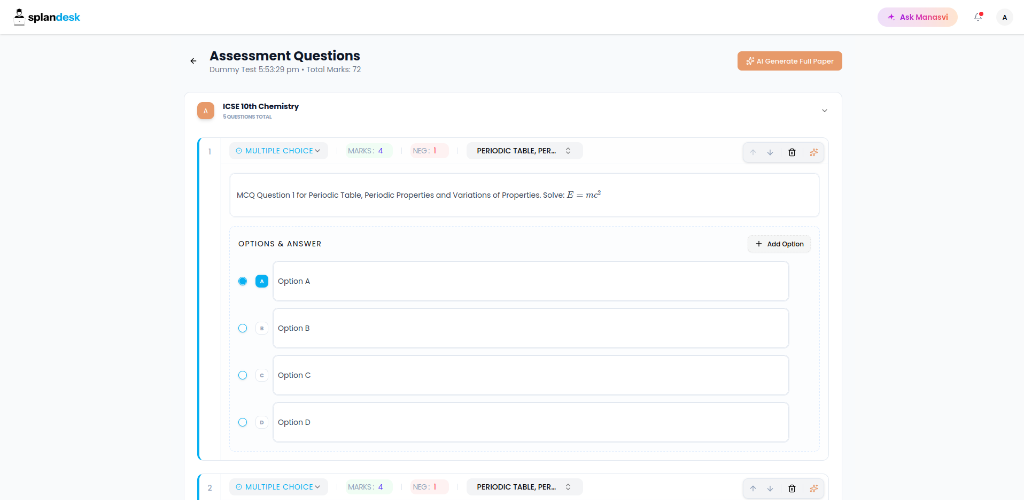Click the splandesk logo
Screen dimensions: 1024x500
(x=46, y=17)
